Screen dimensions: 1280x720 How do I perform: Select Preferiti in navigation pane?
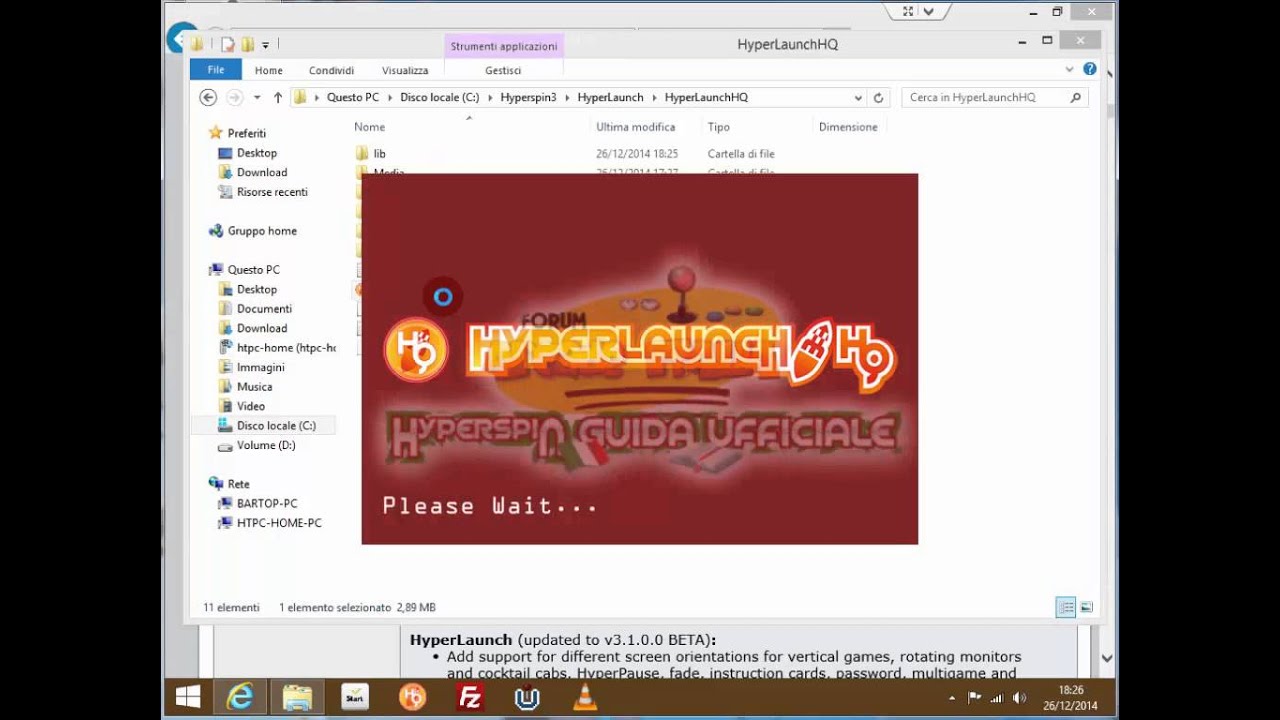pos(247,133)
